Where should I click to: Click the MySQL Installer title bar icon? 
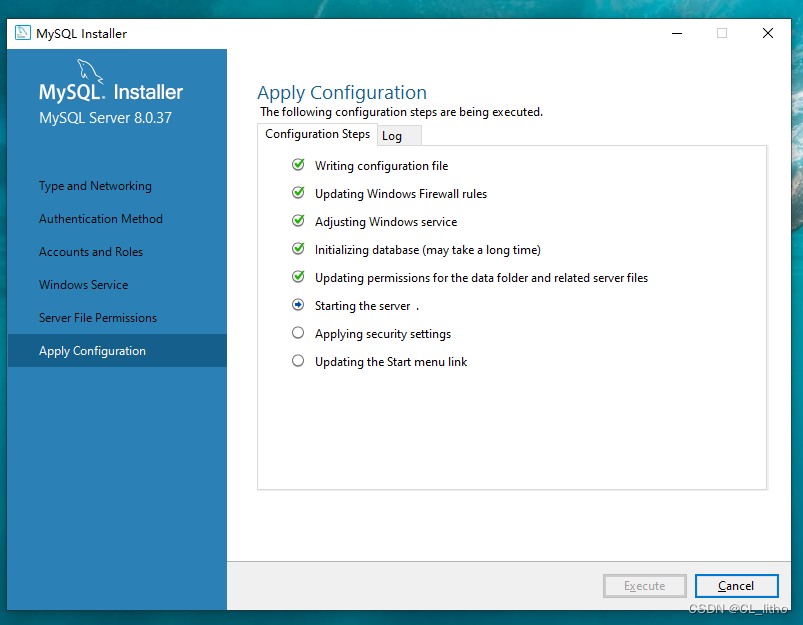pyautogui.click(x=23, y=33)
